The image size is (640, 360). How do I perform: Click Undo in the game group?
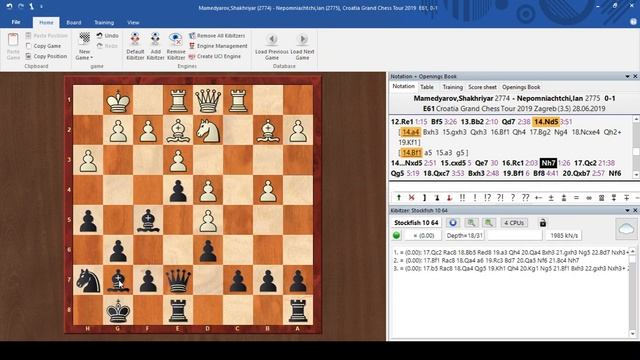[108, 36]
